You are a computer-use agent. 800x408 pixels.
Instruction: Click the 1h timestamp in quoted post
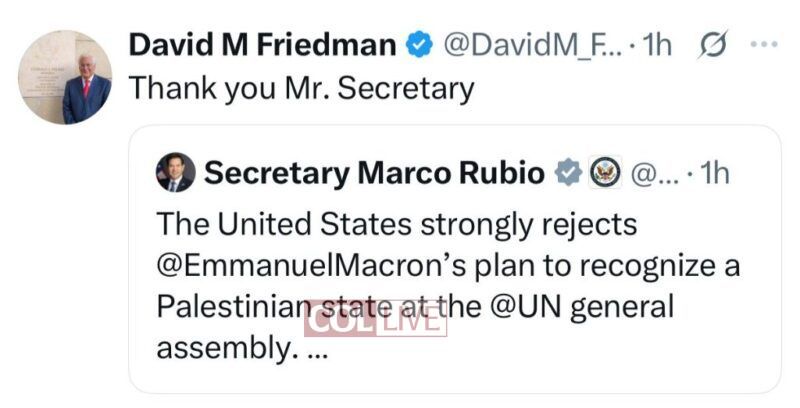pyautogui.click(x=711, y=173)
